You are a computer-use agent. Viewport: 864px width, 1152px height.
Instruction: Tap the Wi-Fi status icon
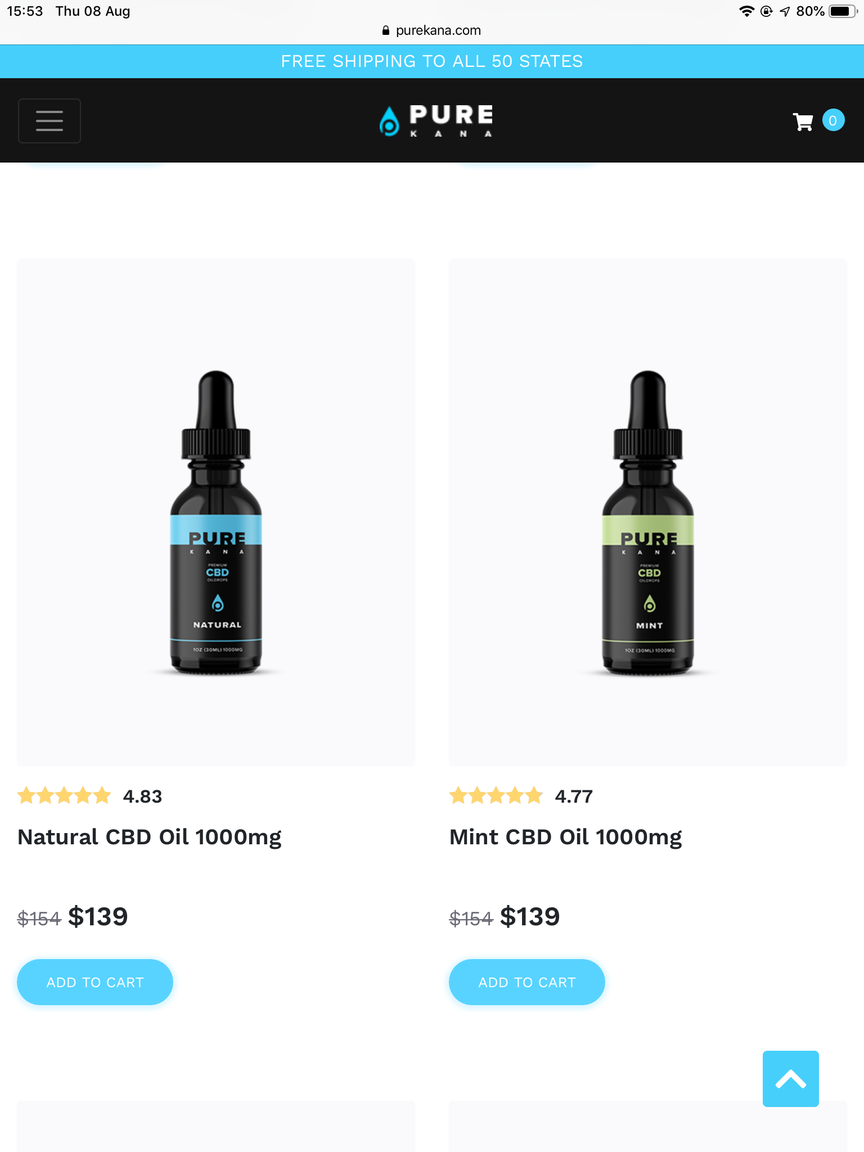click(746, 11)
